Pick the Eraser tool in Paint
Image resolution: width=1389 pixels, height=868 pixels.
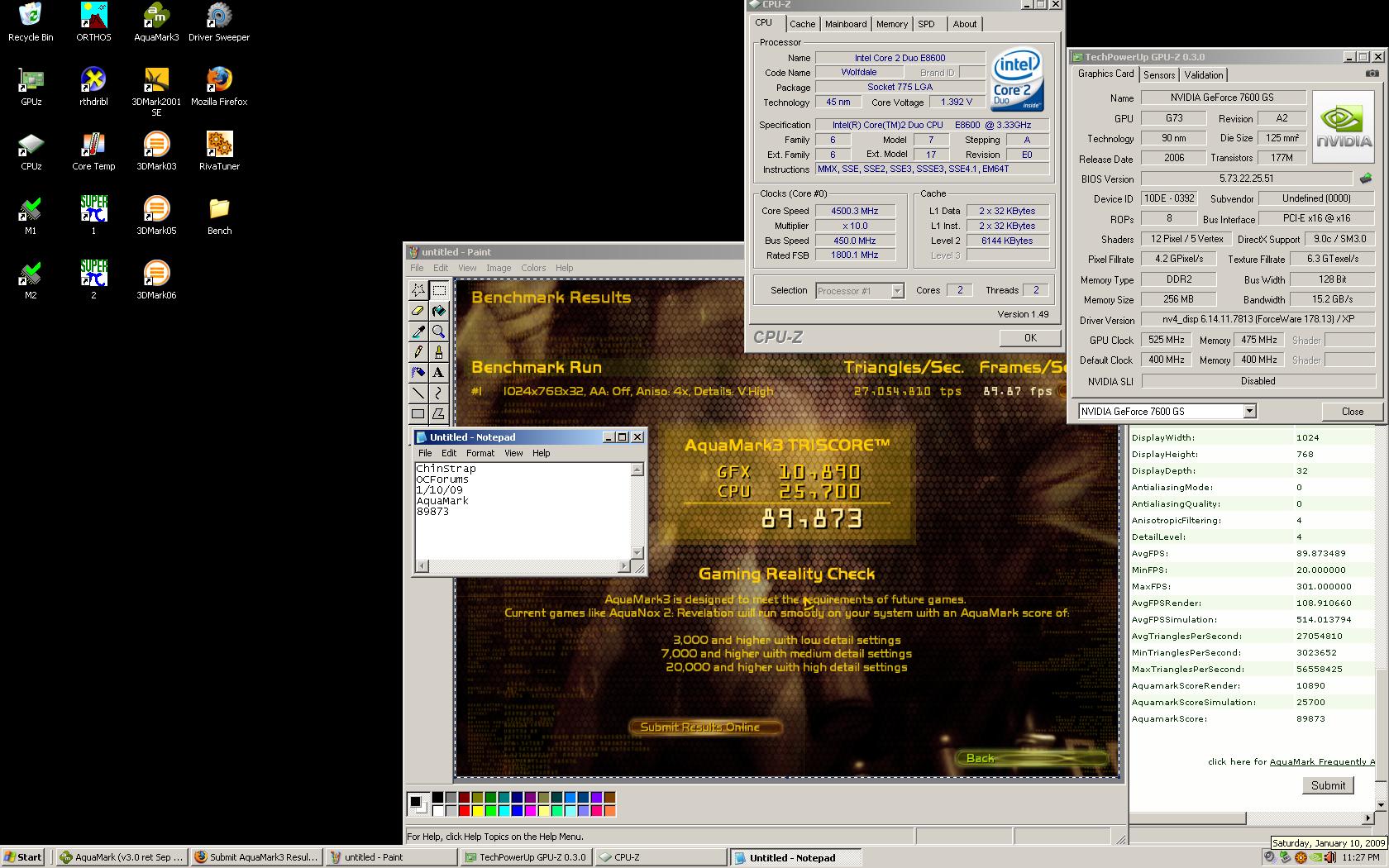(418, 311)
